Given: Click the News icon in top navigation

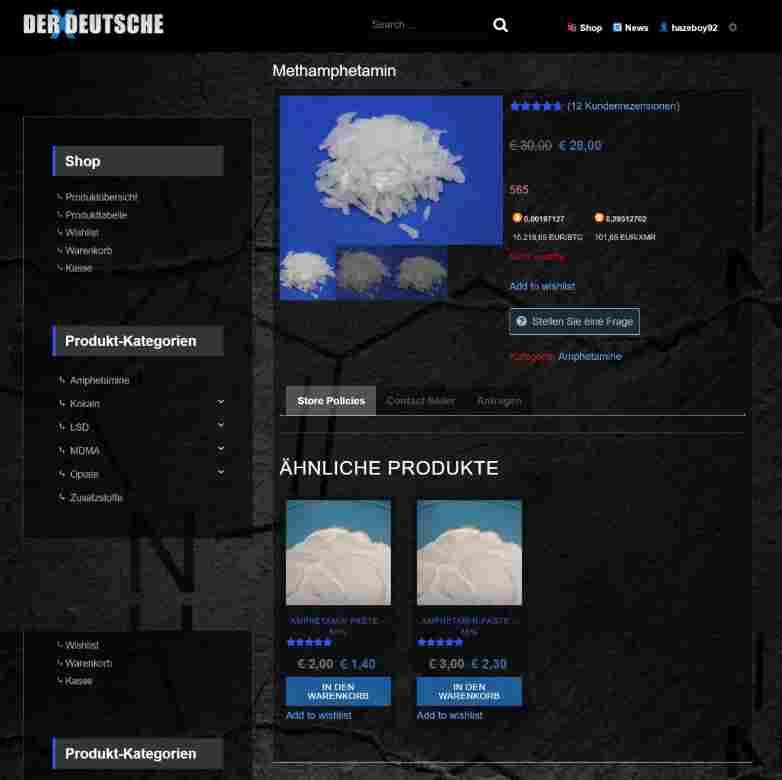Looking at the screenshot, I should tap(617, 28).
